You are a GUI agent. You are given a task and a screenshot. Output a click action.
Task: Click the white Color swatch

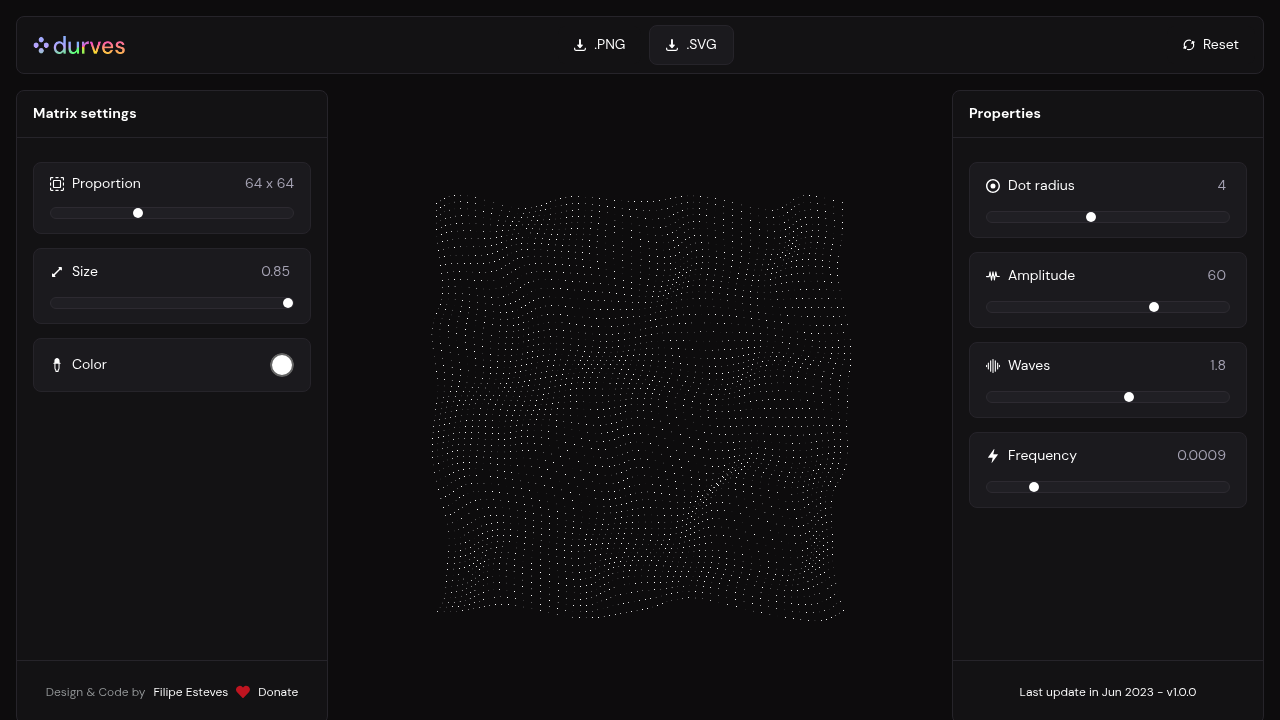coord(282,365)
